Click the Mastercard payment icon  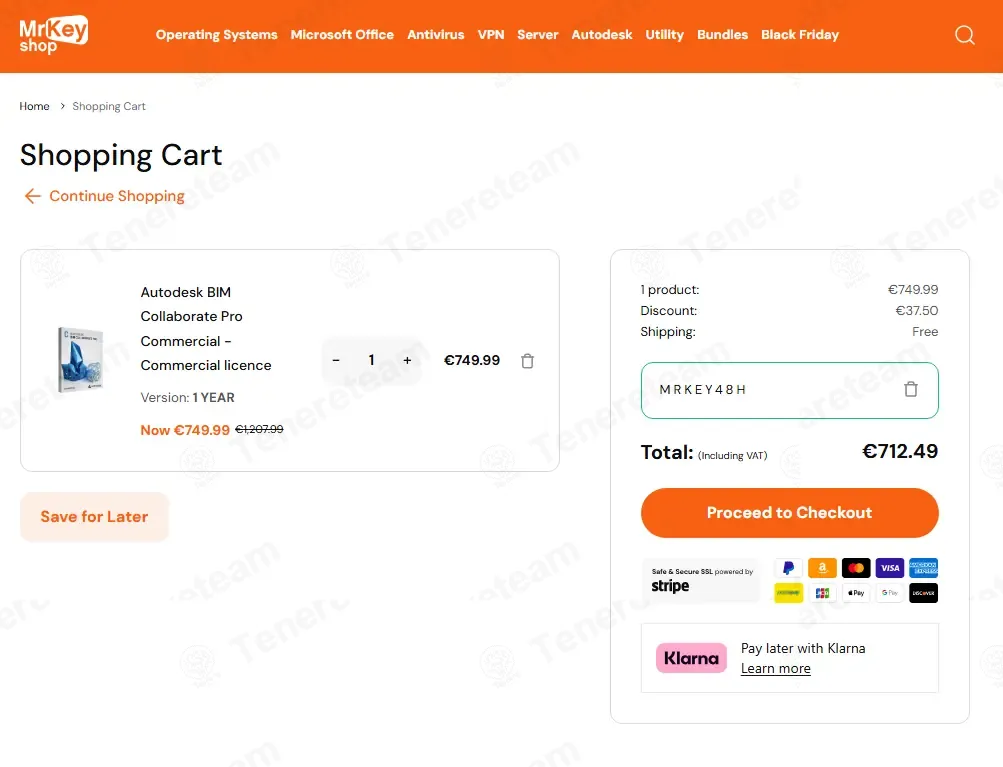coord(856,568)
